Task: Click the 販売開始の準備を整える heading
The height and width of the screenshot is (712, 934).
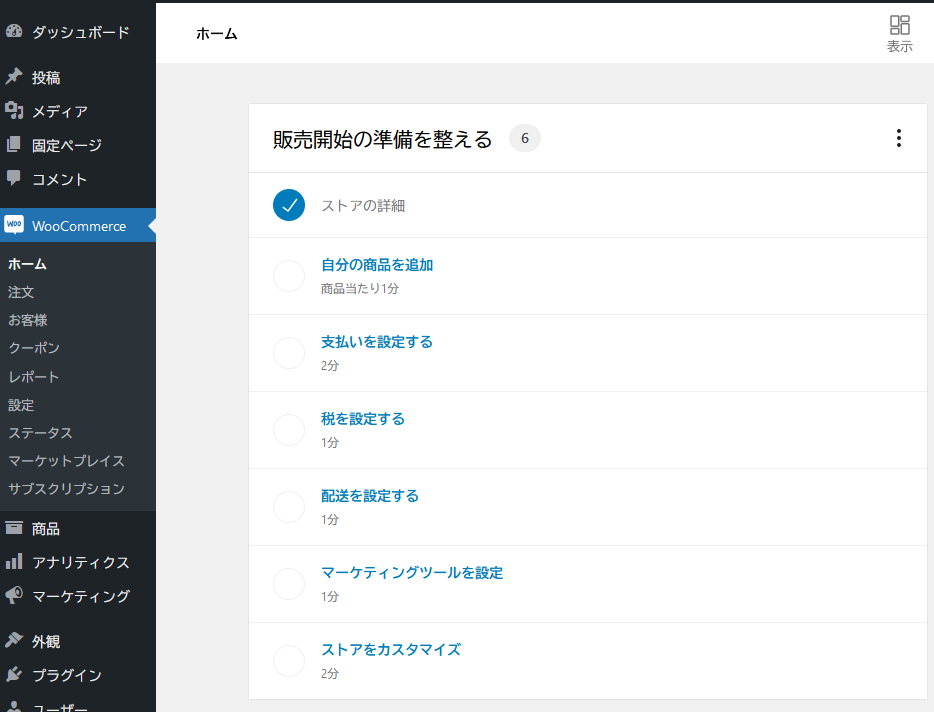Action: [382, 139]
